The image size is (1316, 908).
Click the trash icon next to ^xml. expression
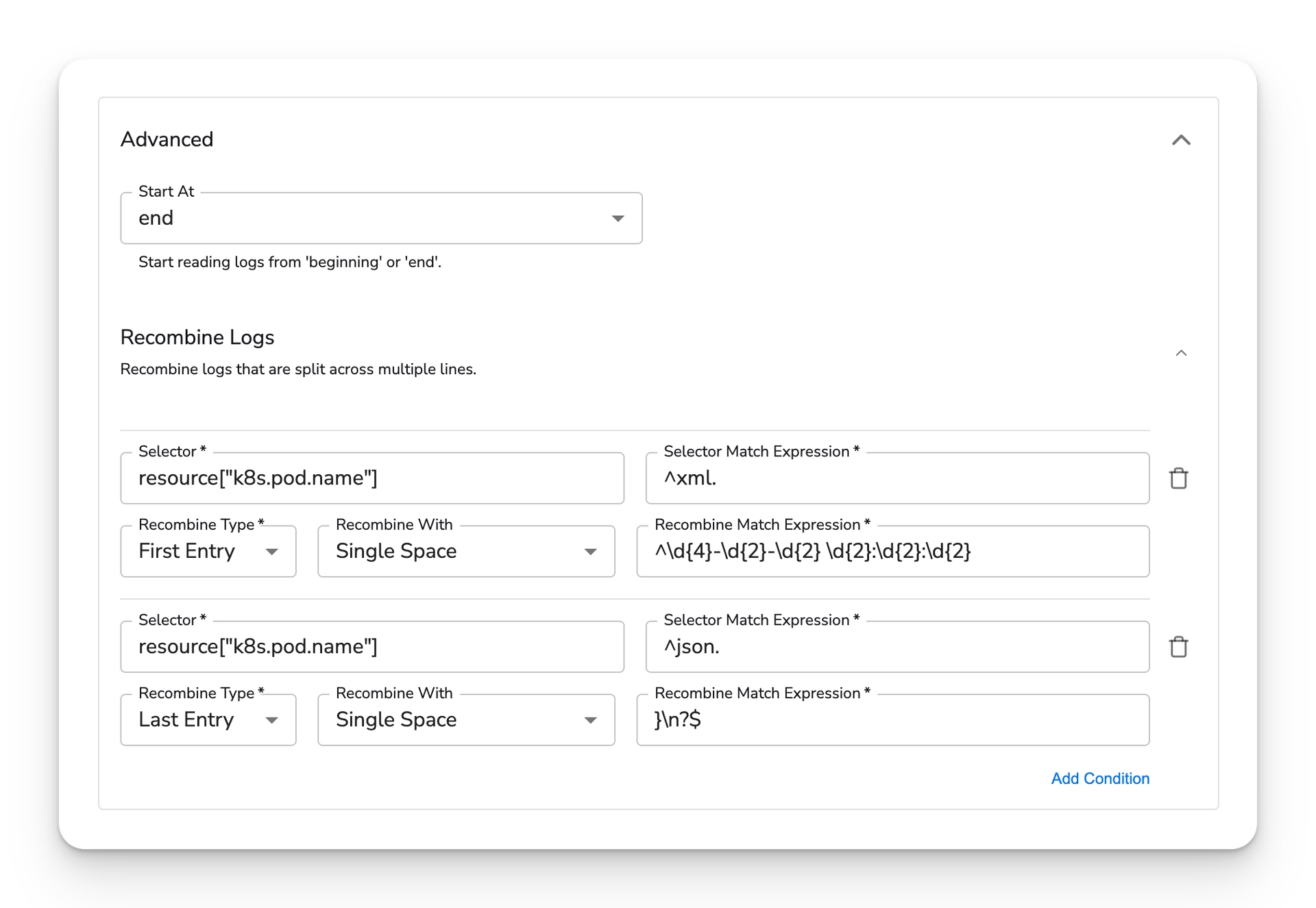tap(1179, 478)
